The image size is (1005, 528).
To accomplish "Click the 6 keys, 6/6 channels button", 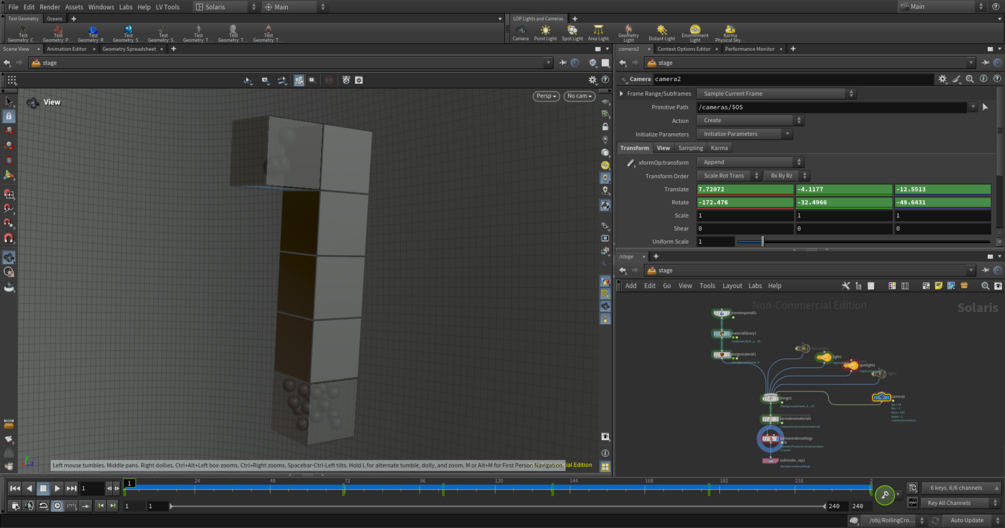I will click(x=960, y=488).
